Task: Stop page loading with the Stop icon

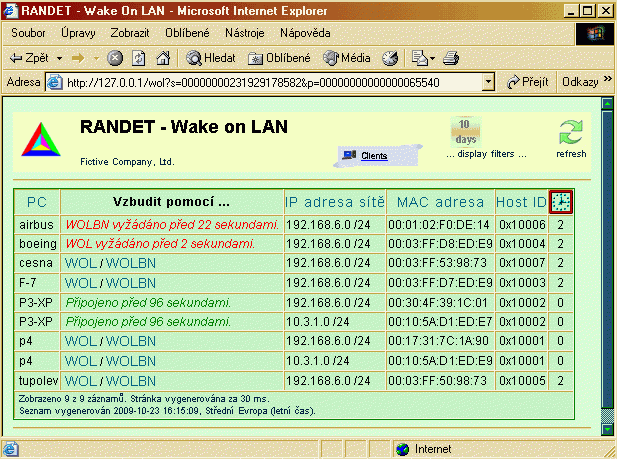Action: tap(115, 59)
